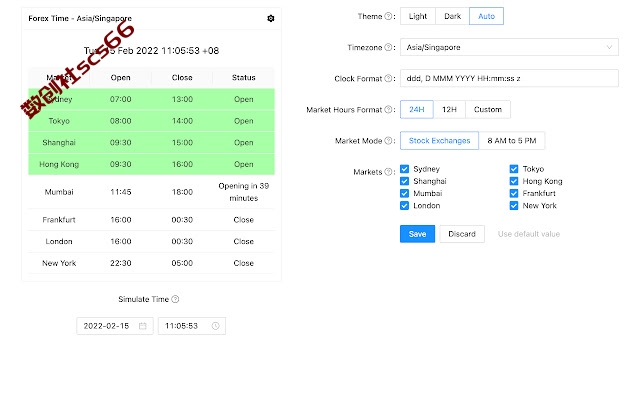Choose the 12H market hours format
640x400 pixels.
449,109
